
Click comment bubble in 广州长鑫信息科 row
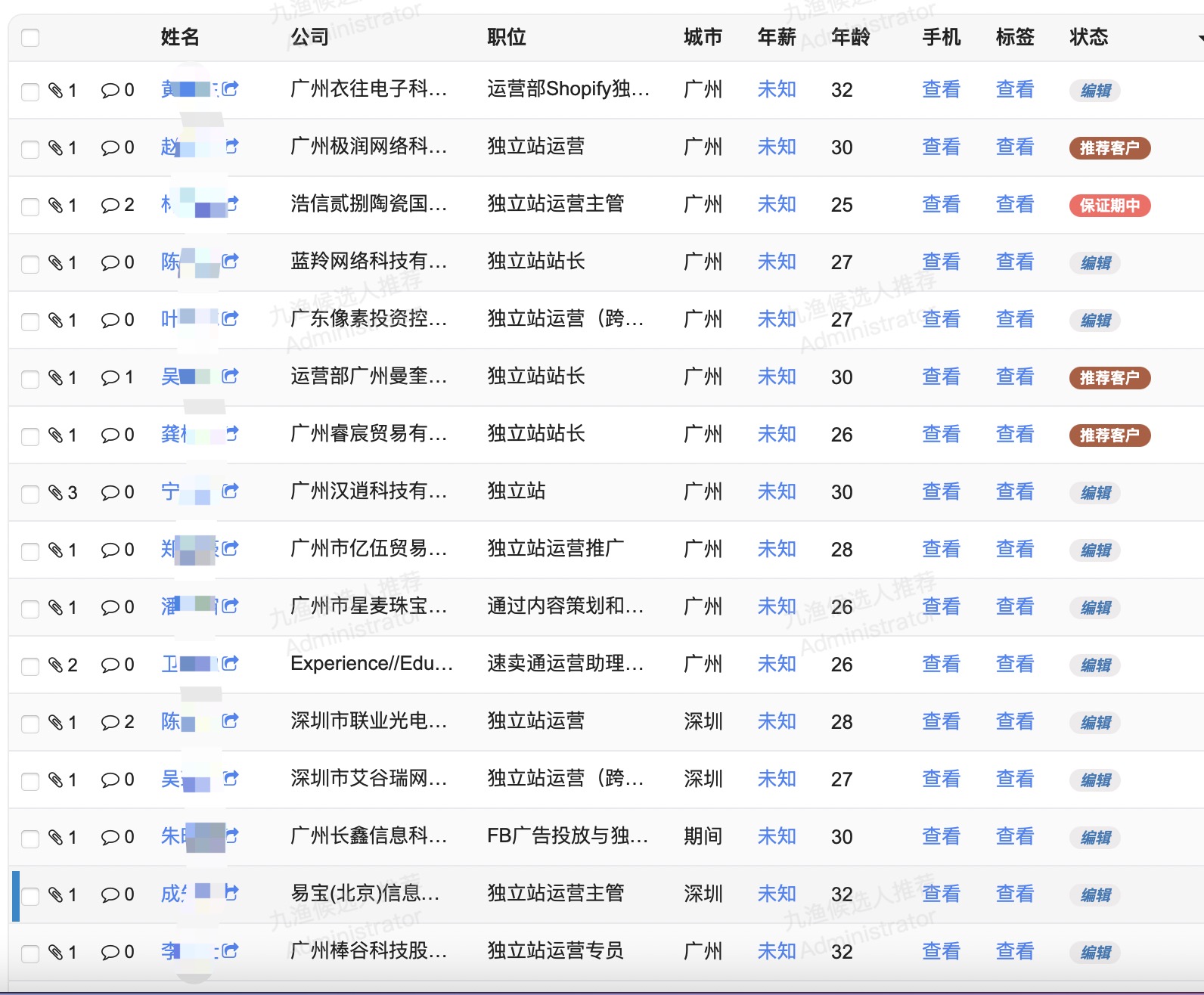tap(110, 838)
